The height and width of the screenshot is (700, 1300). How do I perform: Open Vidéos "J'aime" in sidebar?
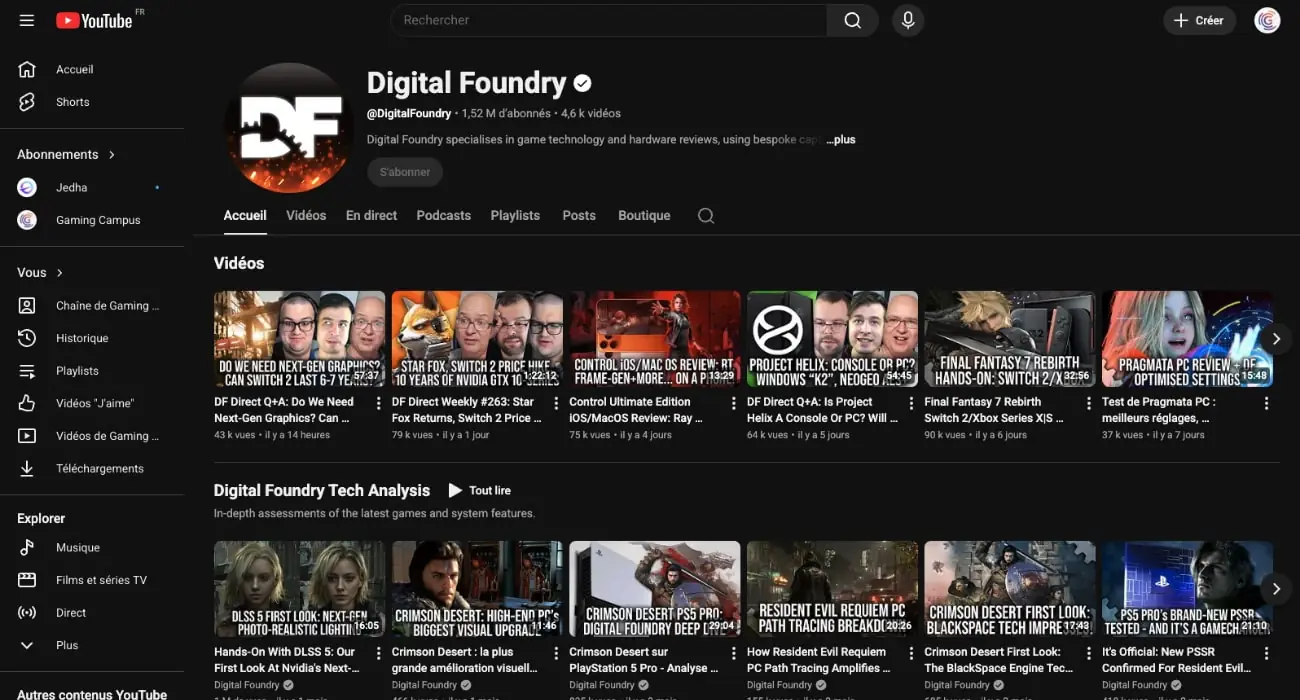click(x=92, y=403)
